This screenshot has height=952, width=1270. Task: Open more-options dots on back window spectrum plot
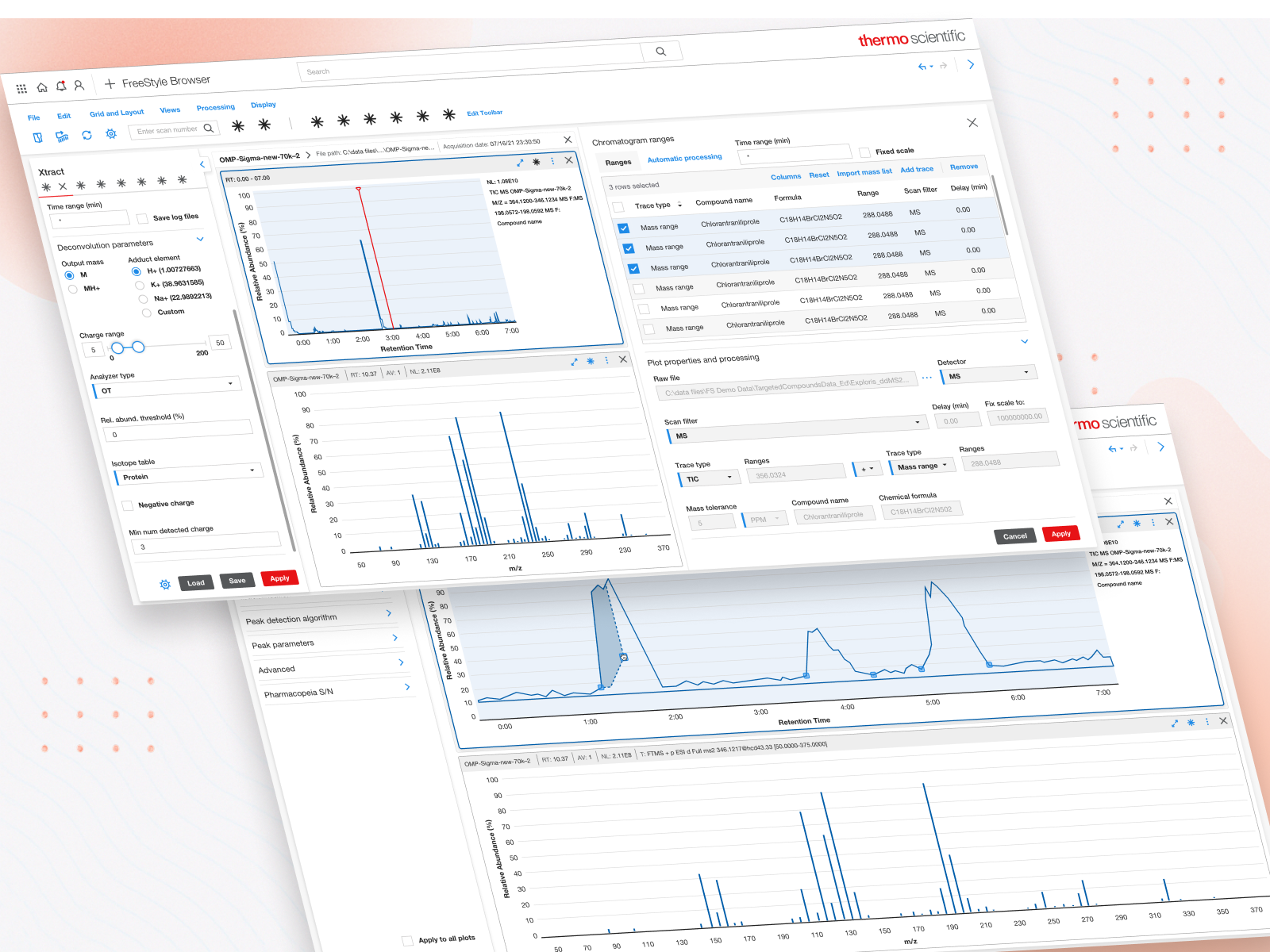click(1206, 721)
